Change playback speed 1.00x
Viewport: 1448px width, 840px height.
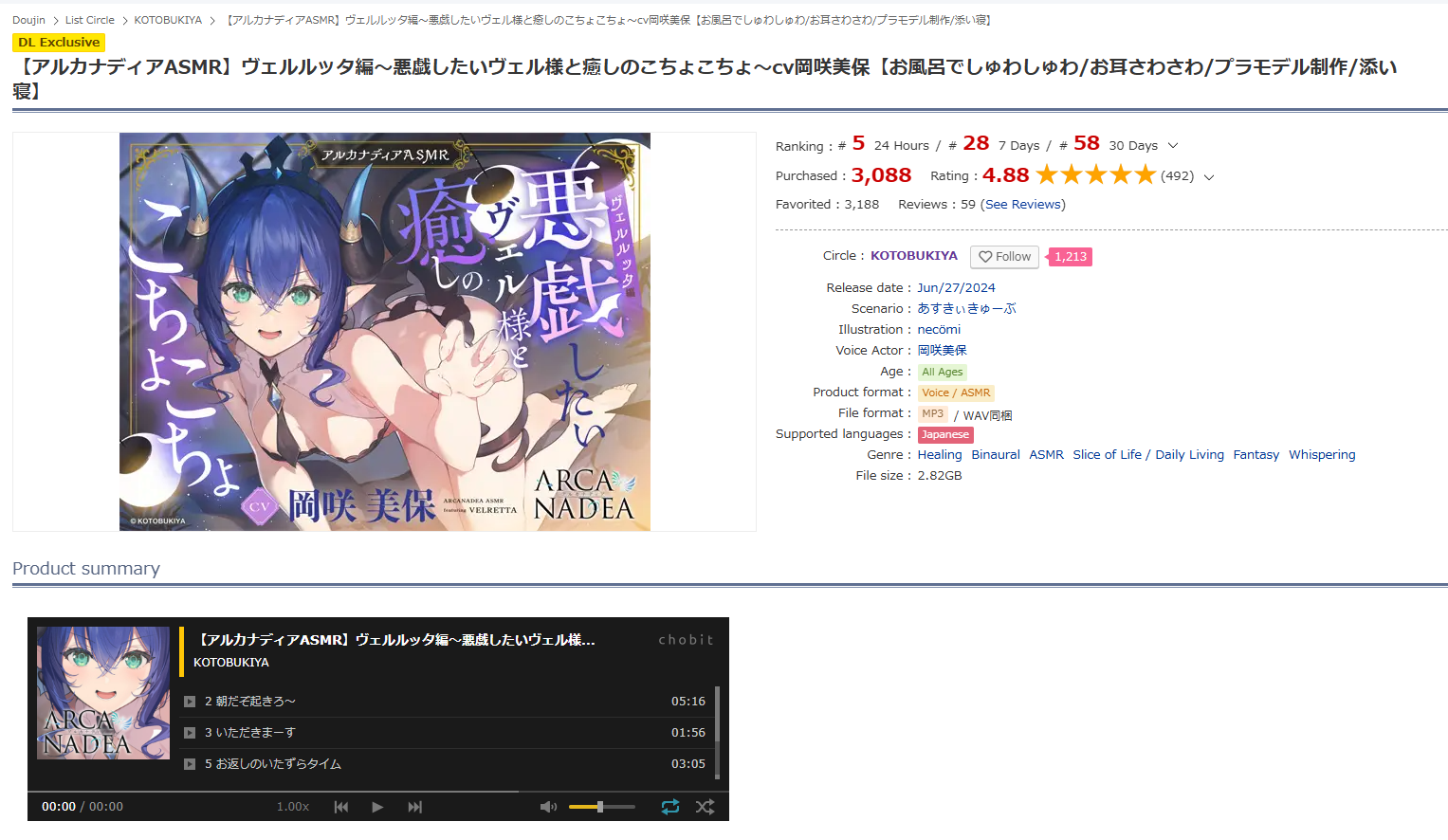[293, 807]
